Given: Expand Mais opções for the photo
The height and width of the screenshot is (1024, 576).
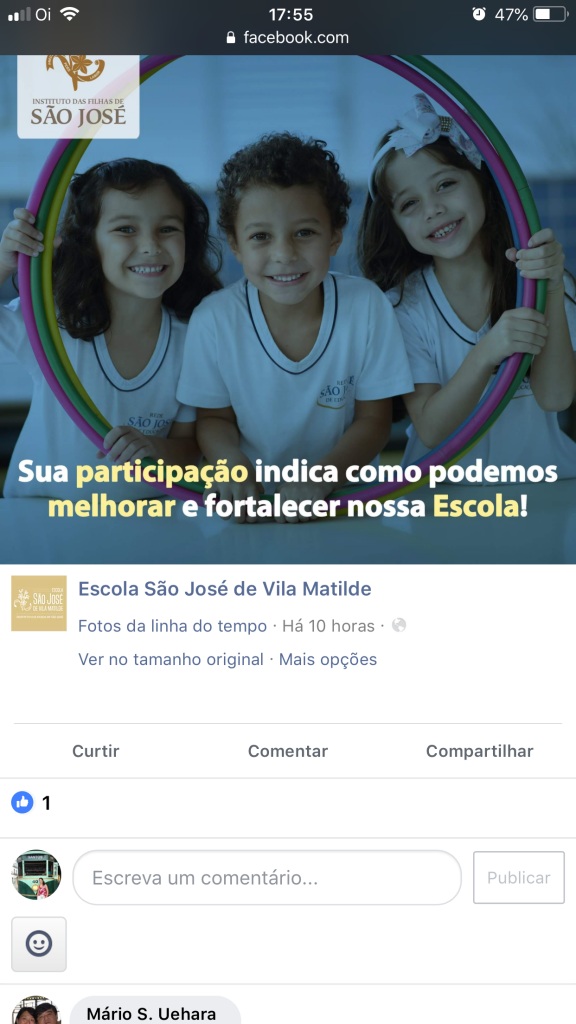Looking at the screenshot, I should pos(328,660).
